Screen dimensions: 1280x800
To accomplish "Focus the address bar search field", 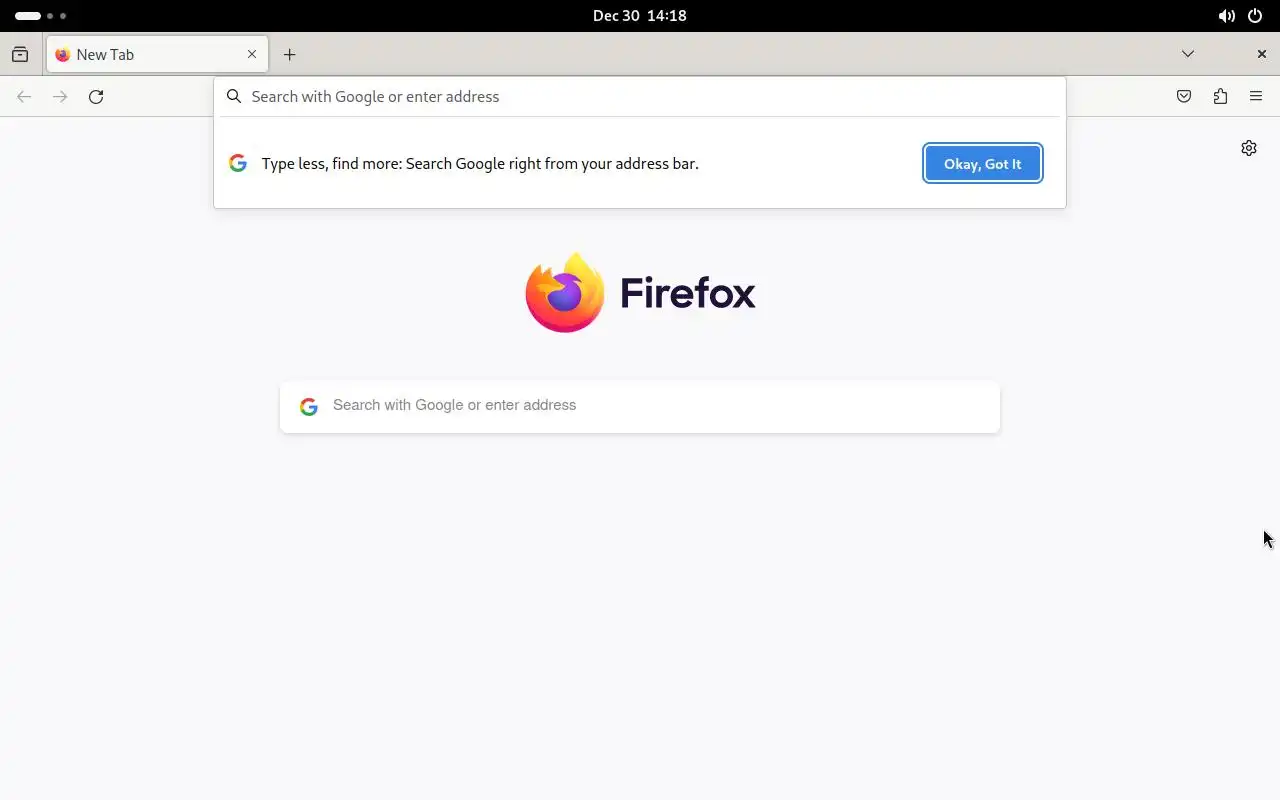I will [640, 97].
